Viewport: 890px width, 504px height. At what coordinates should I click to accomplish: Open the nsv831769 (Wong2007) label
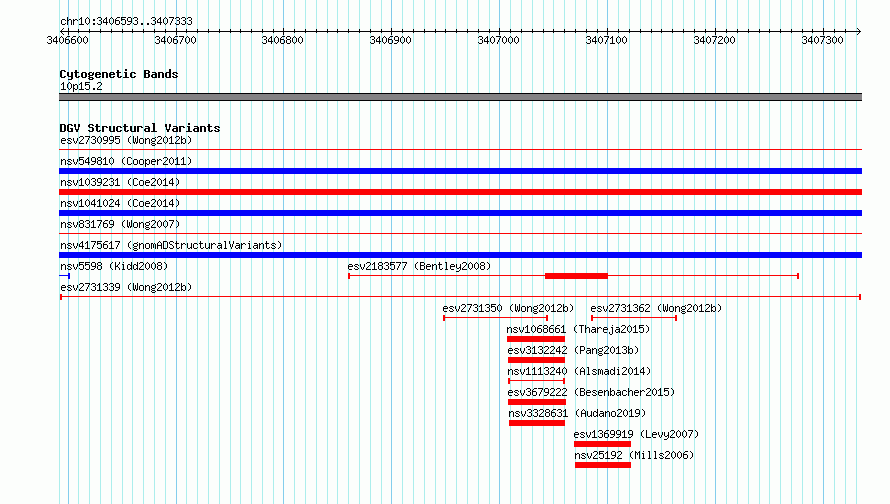coord(120,224)
